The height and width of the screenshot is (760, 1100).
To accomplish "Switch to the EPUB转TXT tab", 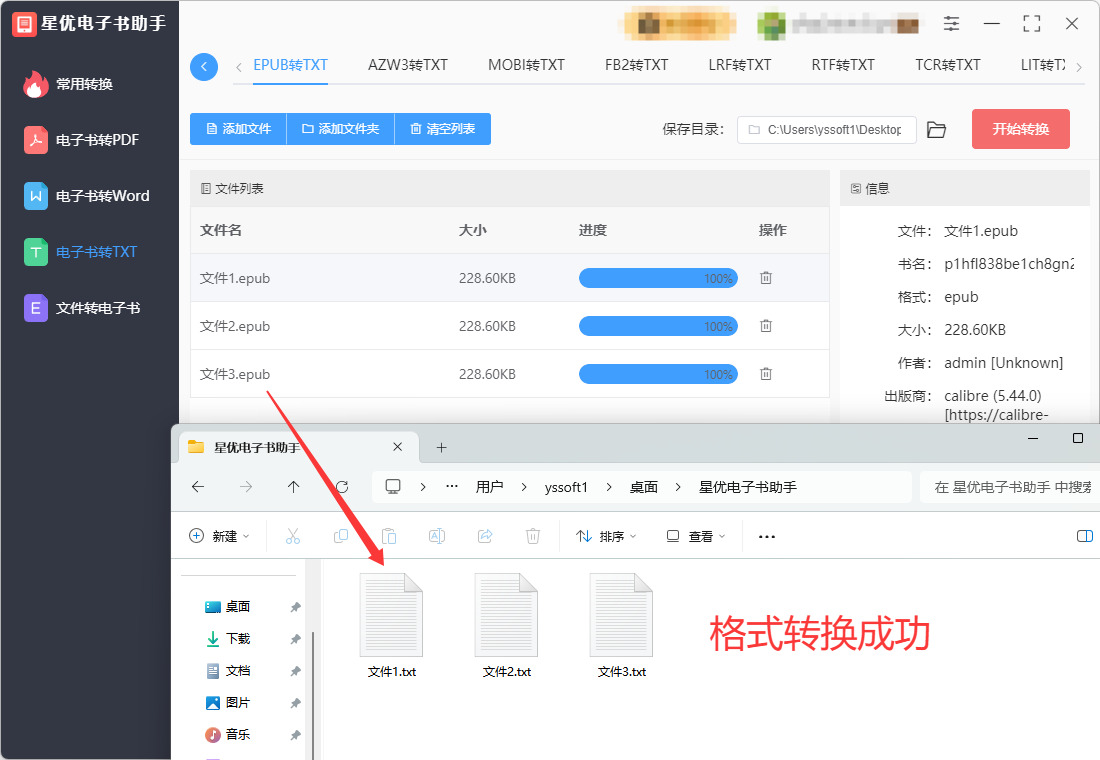I will pyautogui.click(x=290, y=65).
